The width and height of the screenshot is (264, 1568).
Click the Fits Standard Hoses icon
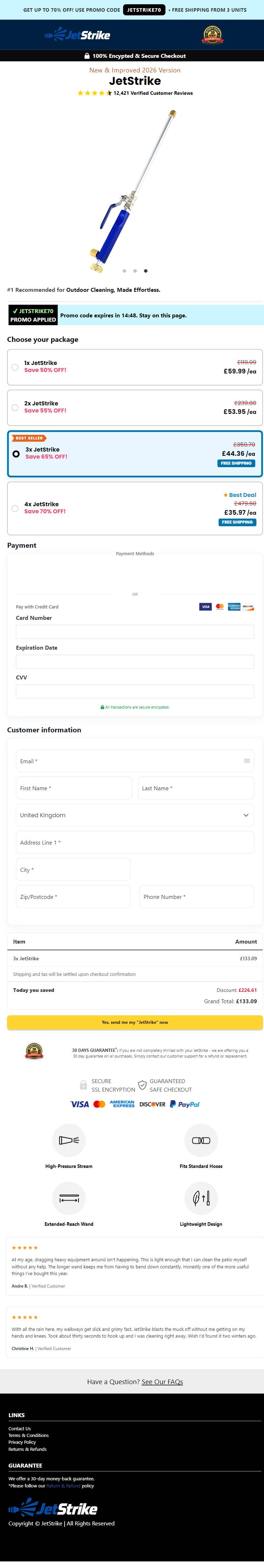(x=201, y=1140)
